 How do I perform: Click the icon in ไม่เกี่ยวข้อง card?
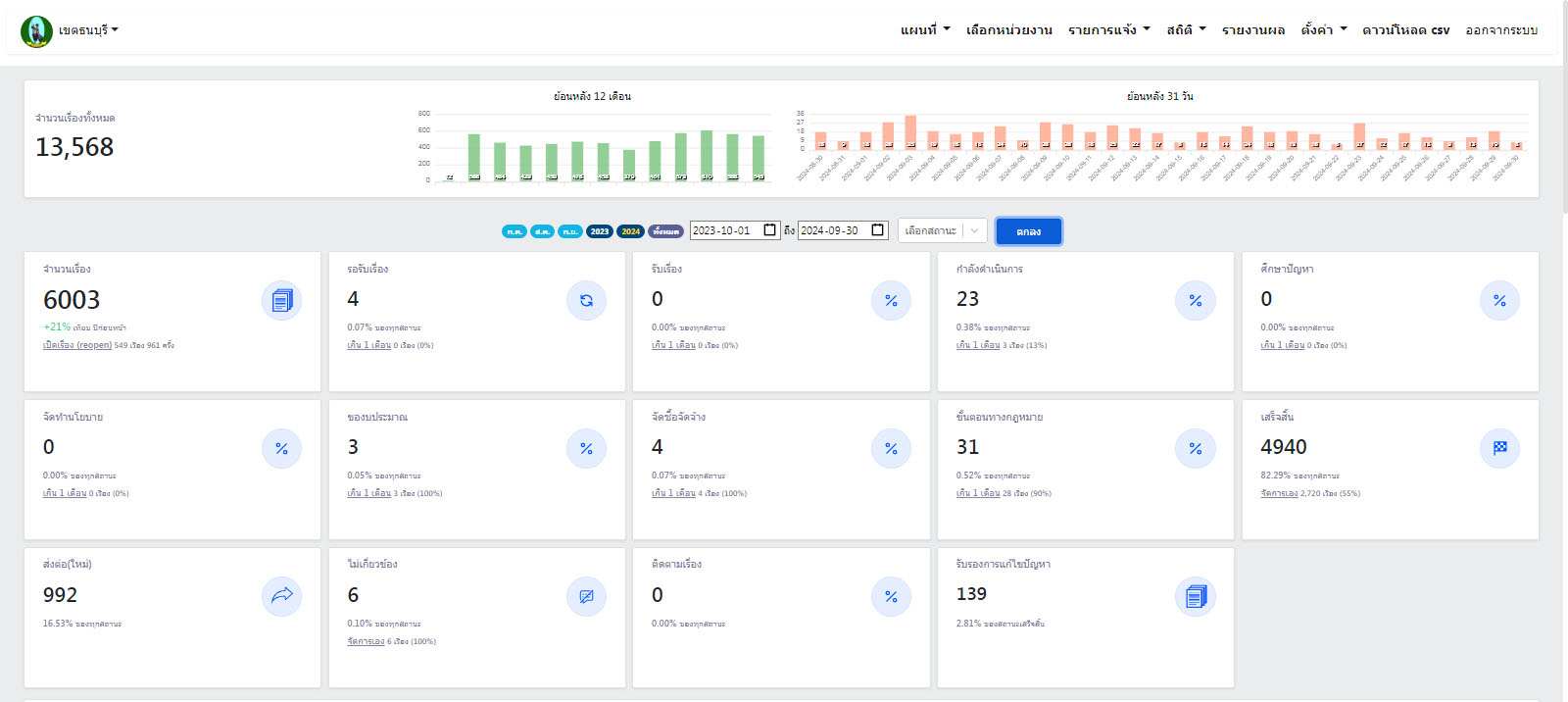click(x=586, y=596)
